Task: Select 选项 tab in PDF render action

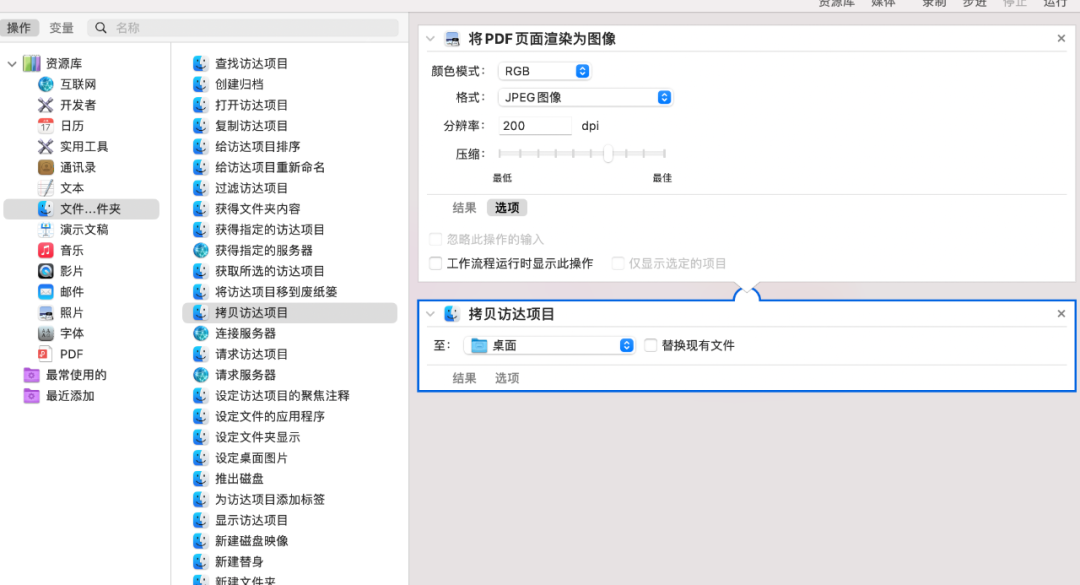Action: [507, 207]
